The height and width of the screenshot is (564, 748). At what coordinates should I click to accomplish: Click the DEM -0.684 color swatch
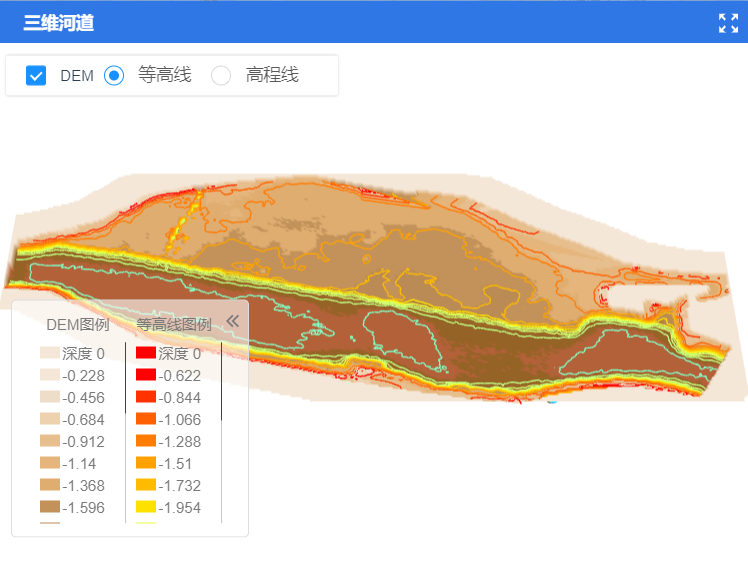(50, 419)
